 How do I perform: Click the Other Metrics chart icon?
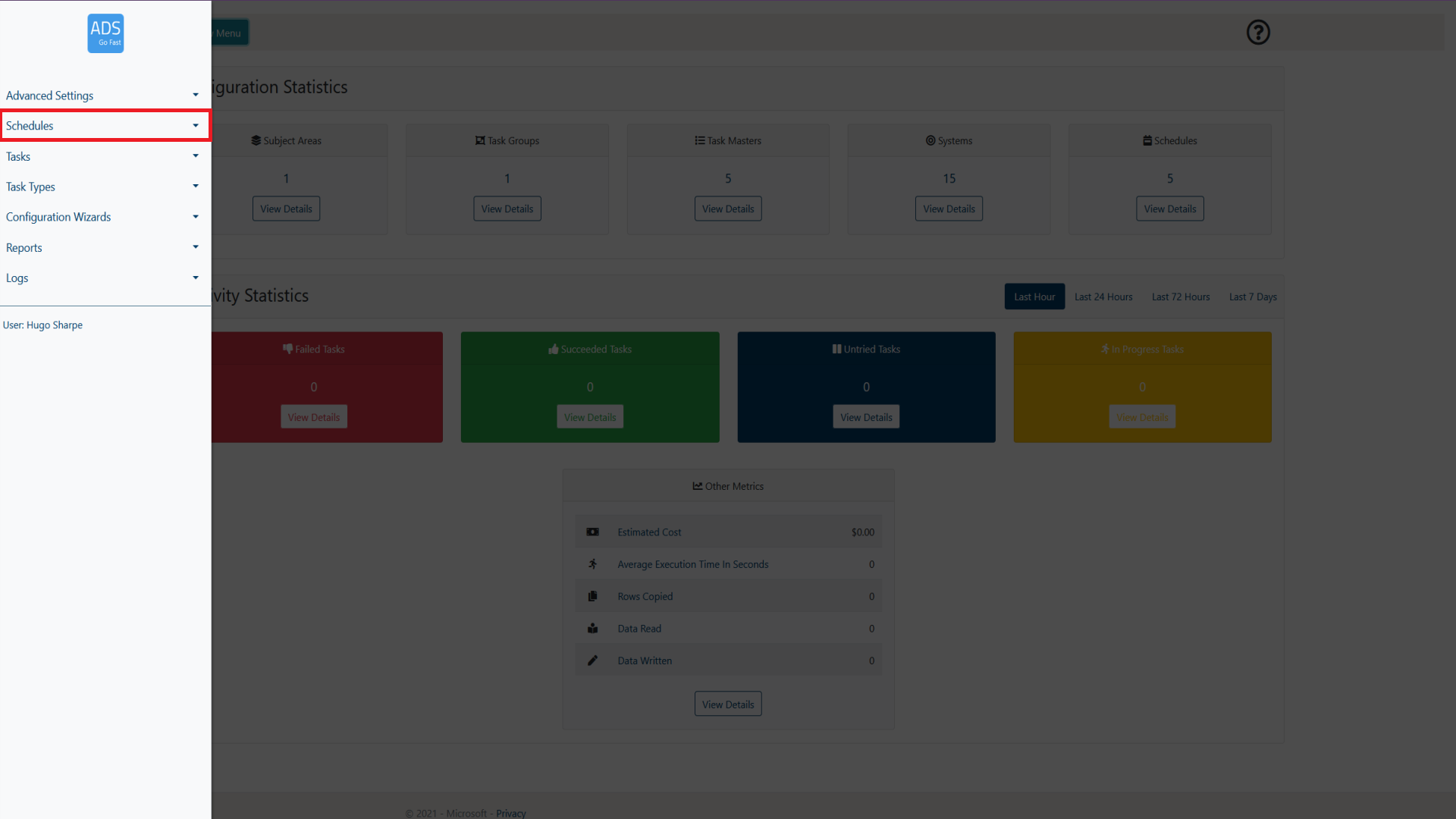click(697, 486)
